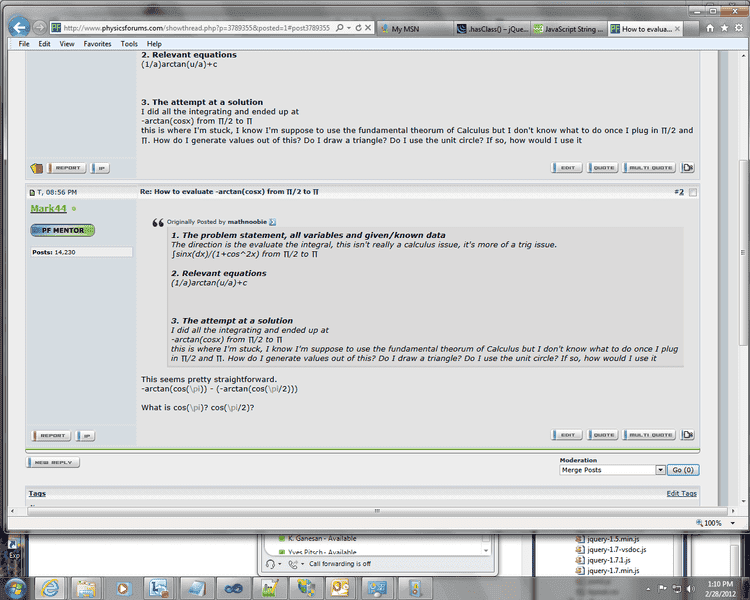Click headset icon in the Lync window
Image resolution: width=750 pixels, height=600 pixels.
point(270,564)
